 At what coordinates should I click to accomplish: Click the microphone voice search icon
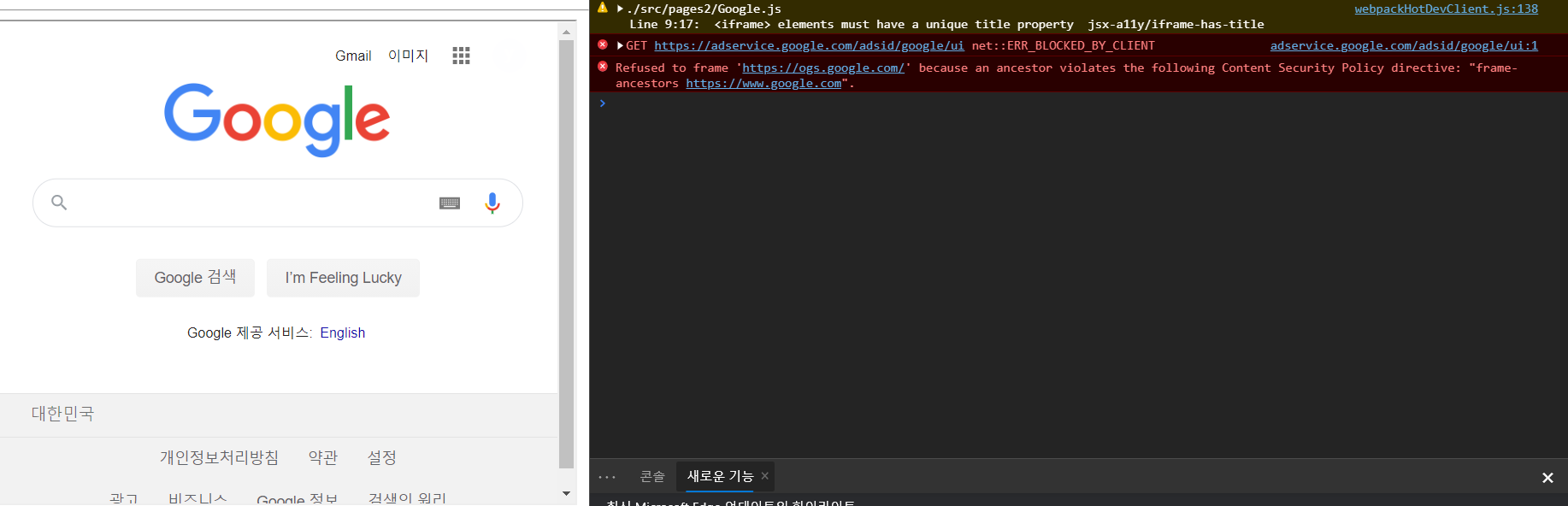[x=492, y=203]
